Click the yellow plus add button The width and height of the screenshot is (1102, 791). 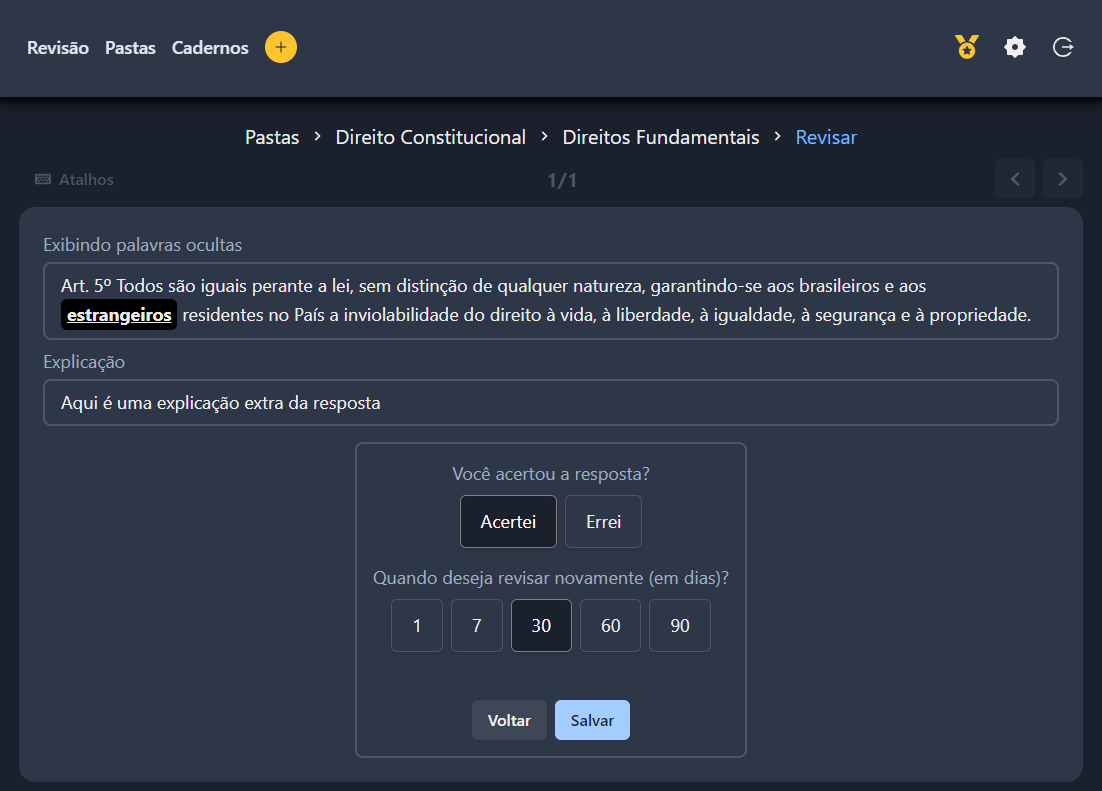pyautogui.click(x=280, y=47)
